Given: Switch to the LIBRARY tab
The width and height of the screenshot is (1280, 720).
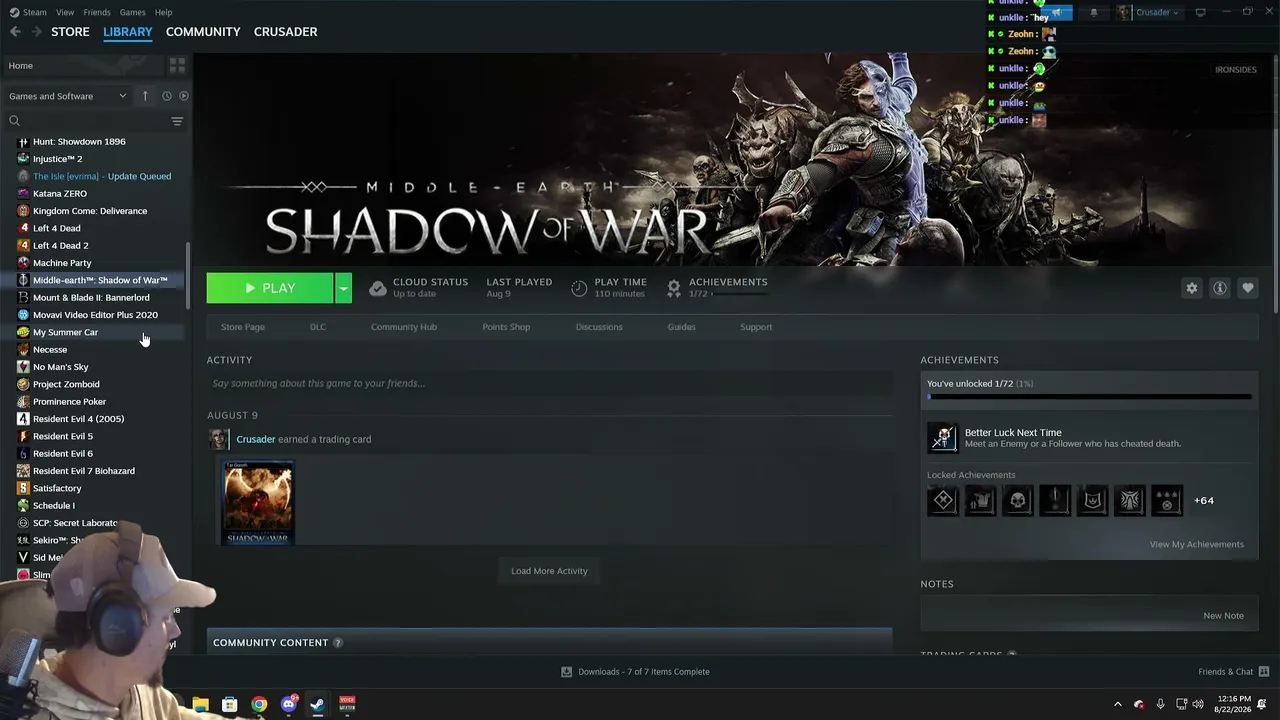Looking at the screenshot, I should (x=128, y=32).
